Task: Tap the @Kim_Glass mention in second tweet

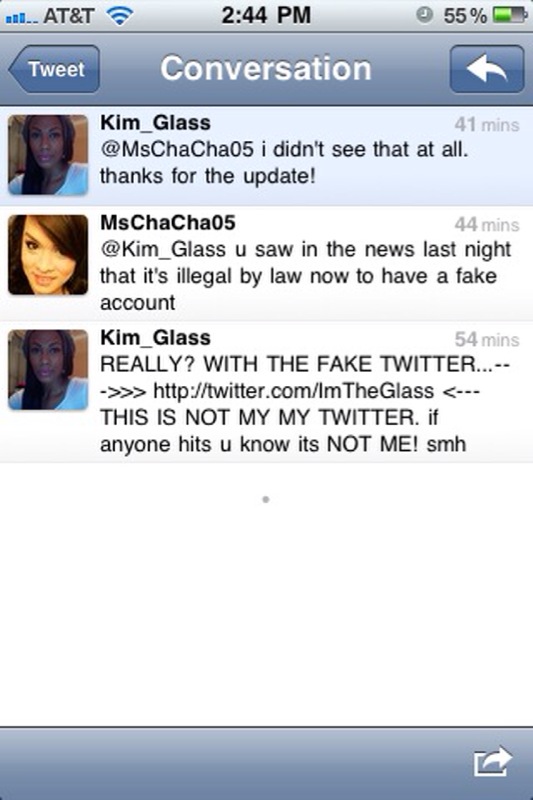Action: 163,249
